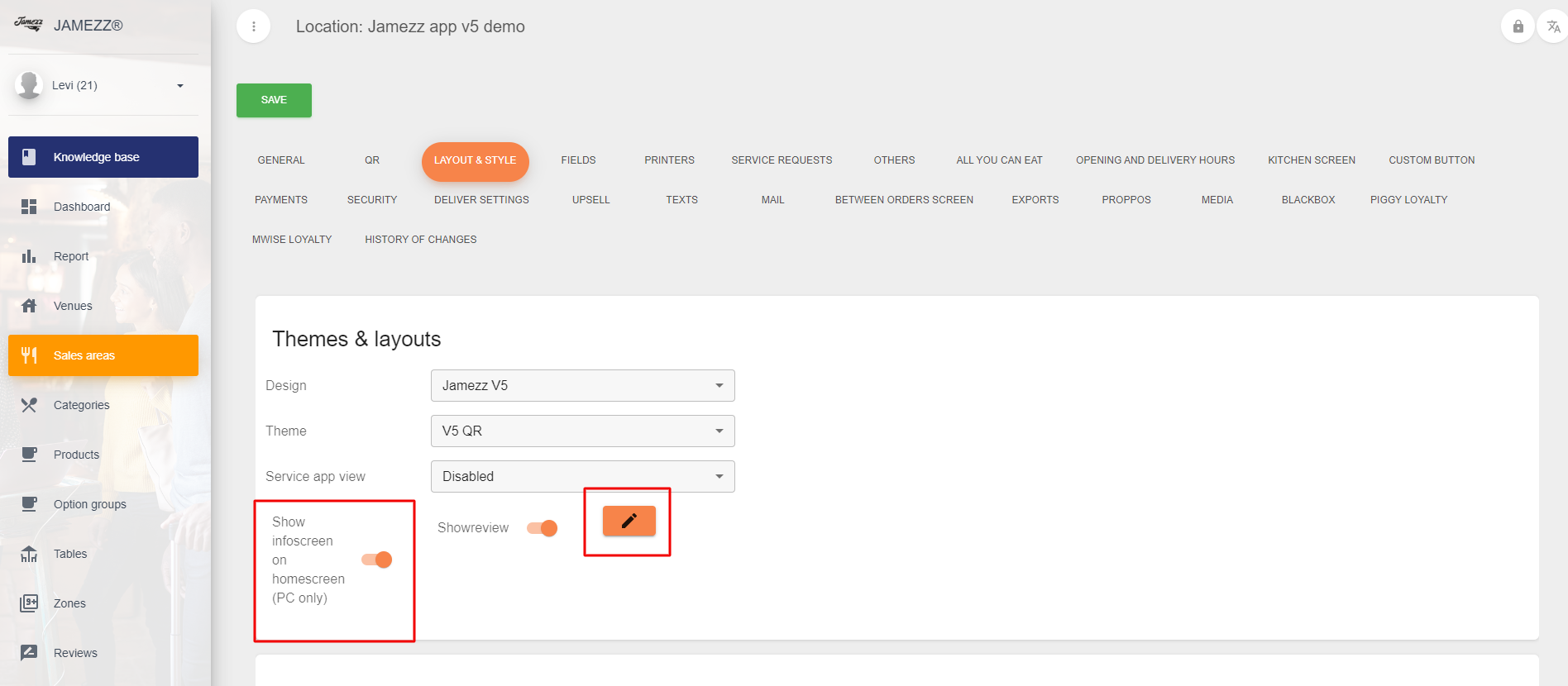Open the Blackbox tab
1568x686 pixels.
tap(1308, 200)
